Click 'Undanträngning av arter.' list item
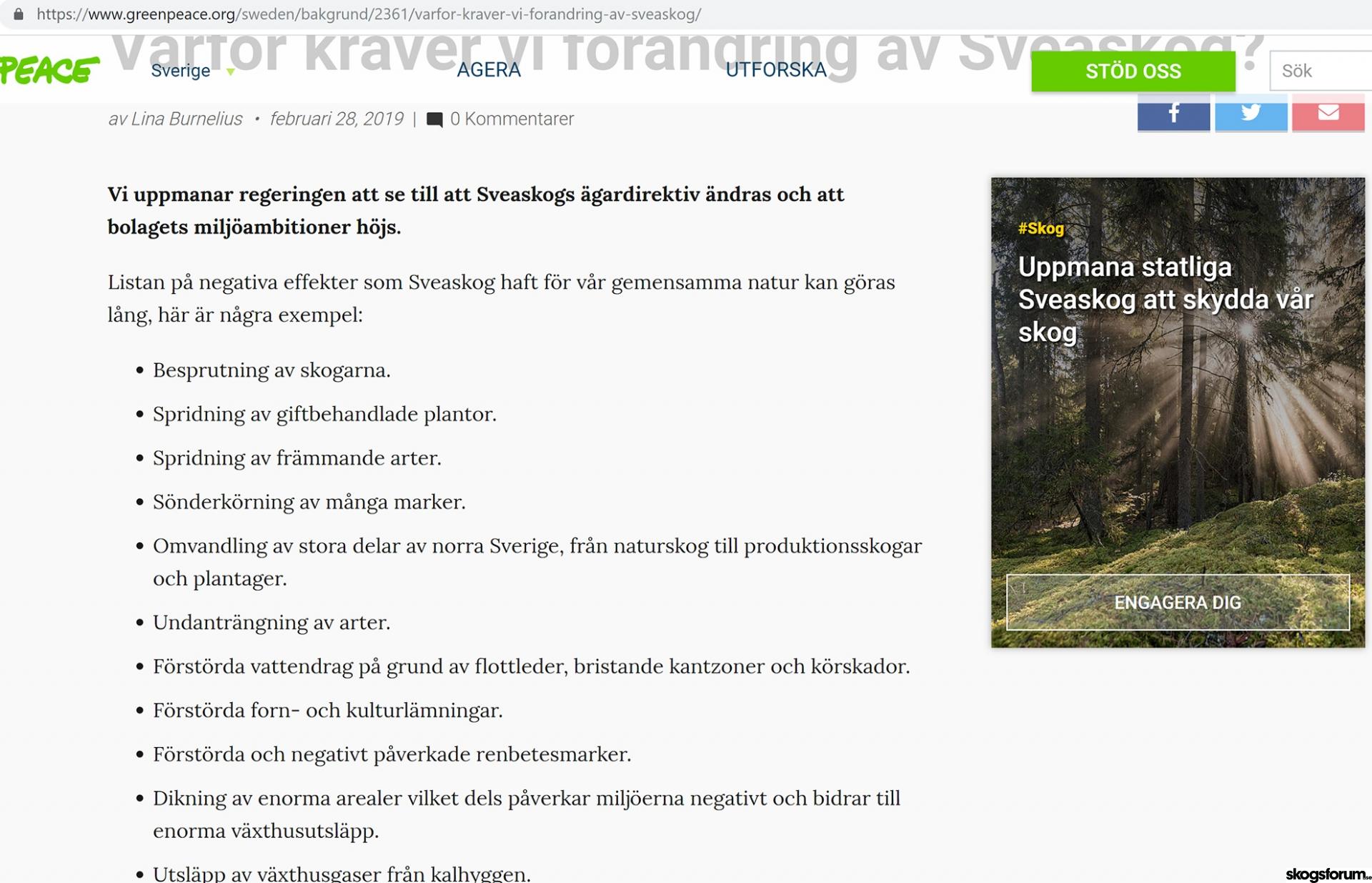 point(272,623)
